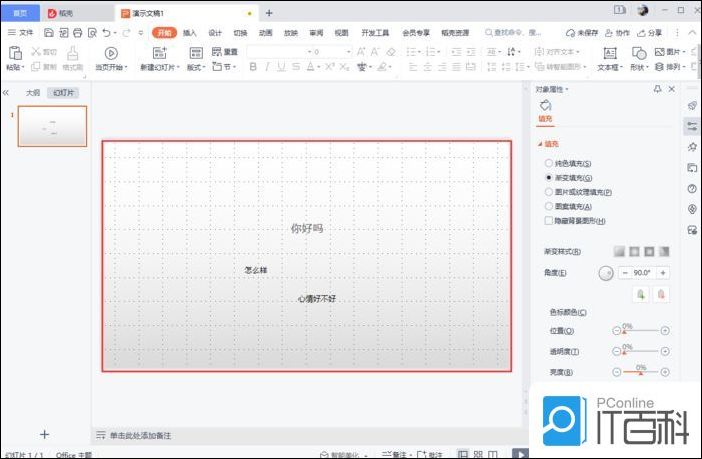
Task: Open the 版式 layout dropdown
Action: pyautogui.click(x=196, y=67)
